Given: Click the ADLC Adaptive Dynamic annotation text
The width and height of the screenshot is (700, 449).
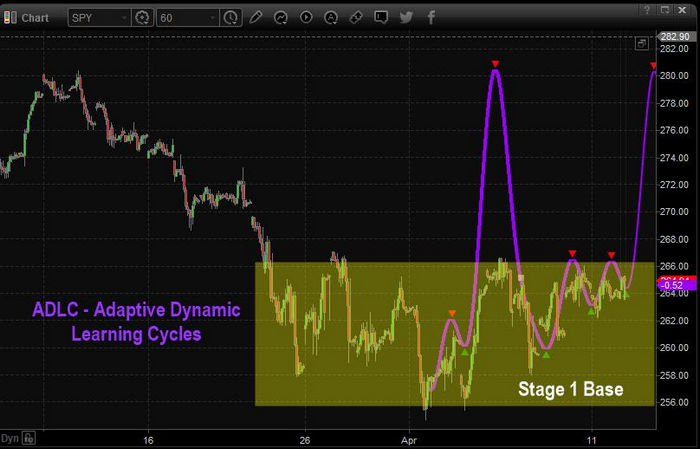Looking at the screenshot, I should [x=136, y=322].
